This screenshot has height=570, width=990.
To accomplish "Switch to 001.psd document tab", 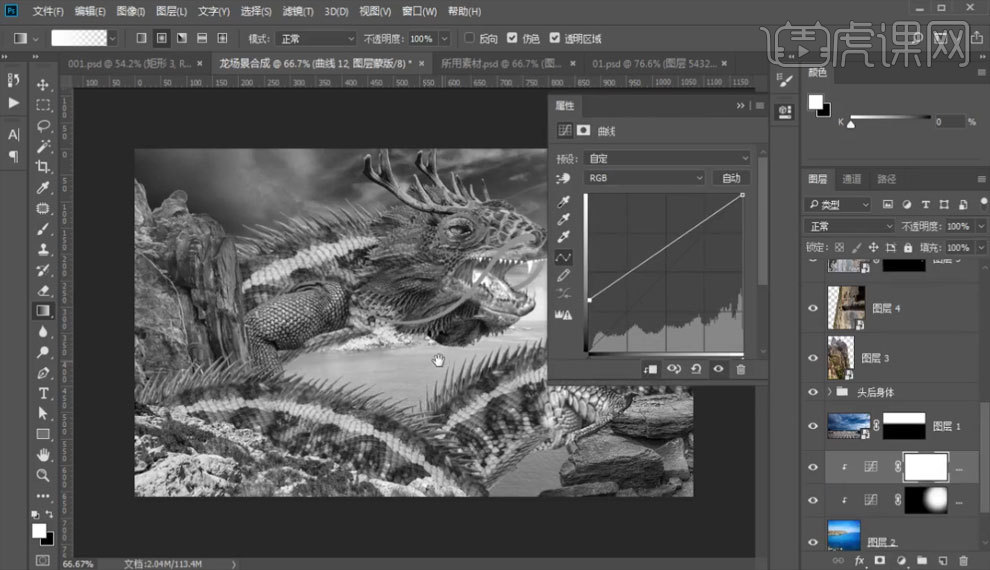I will click(x=129, y=64).
